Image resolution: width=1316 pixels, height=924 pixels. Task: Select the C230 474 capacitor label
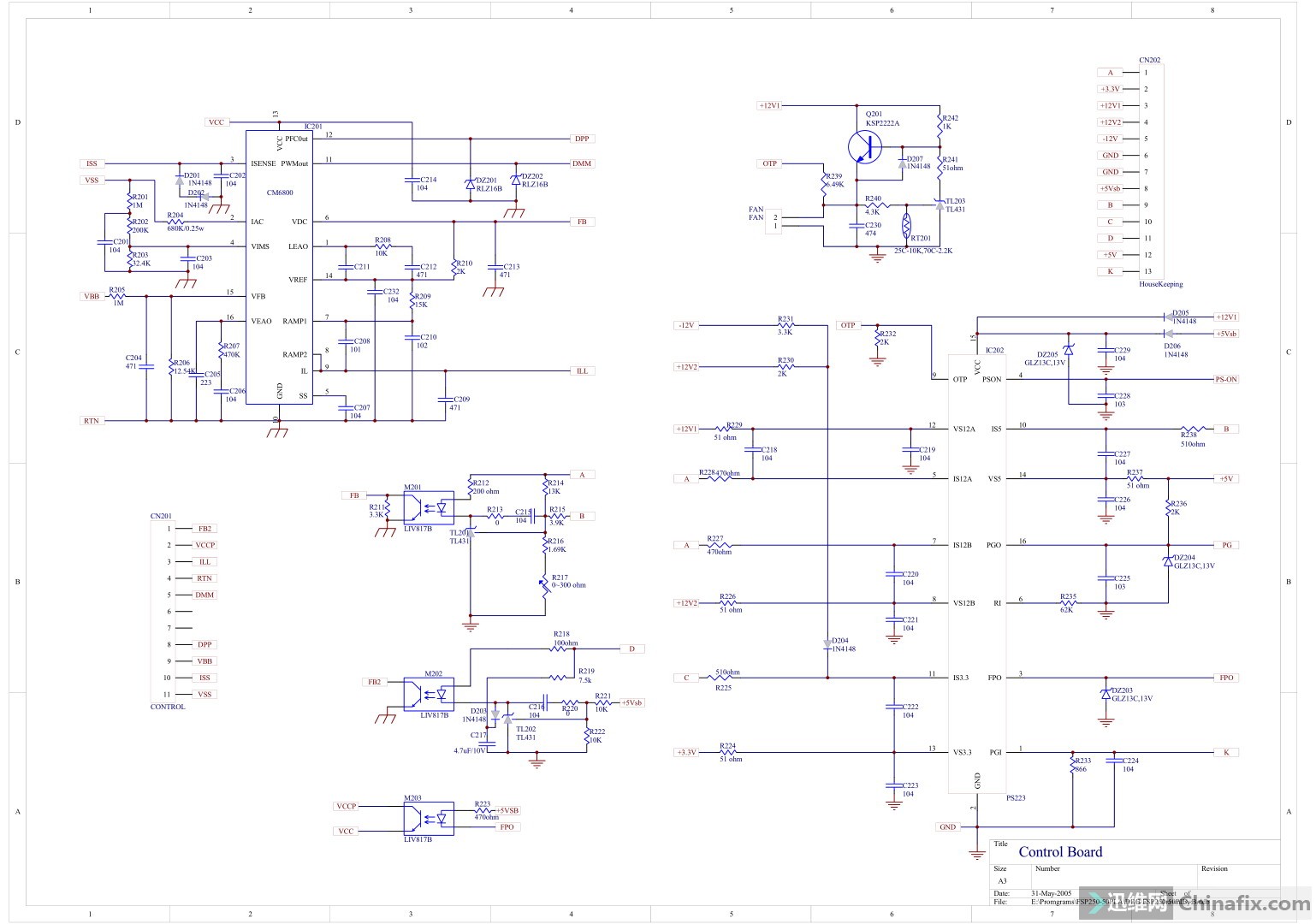873,229
